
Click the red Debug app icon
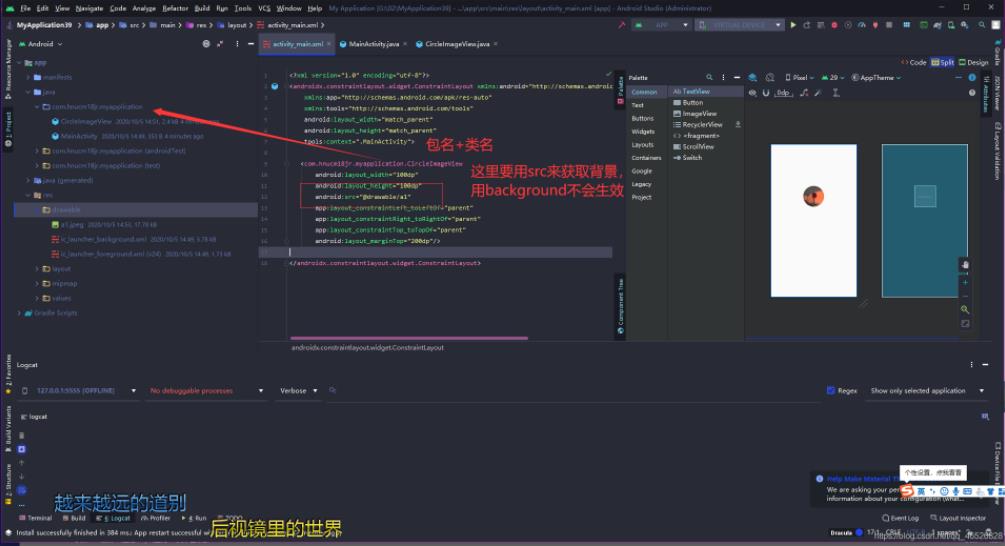point(834,25)
